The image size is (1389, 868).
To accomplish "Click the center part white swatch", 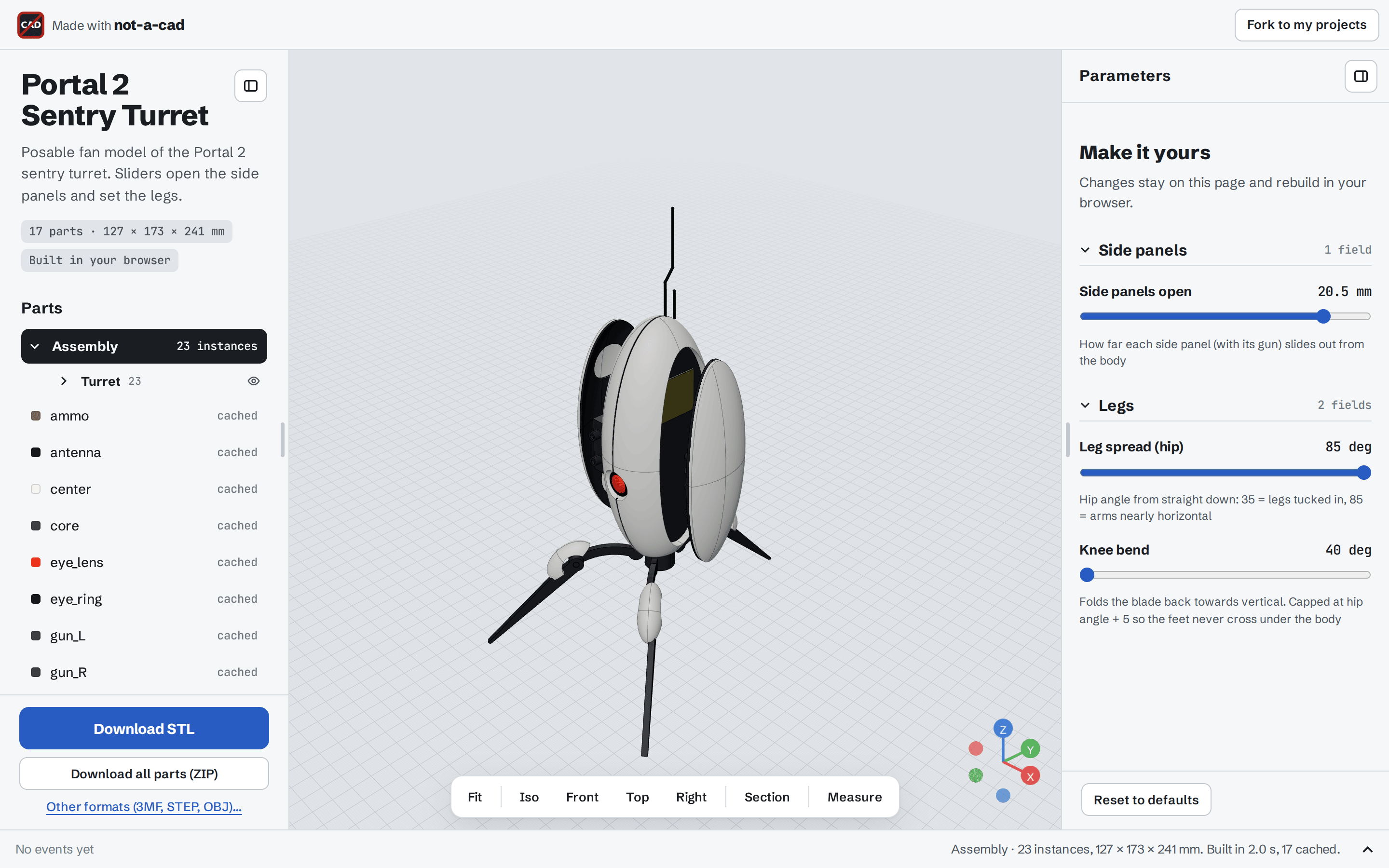I will point(36,489).
